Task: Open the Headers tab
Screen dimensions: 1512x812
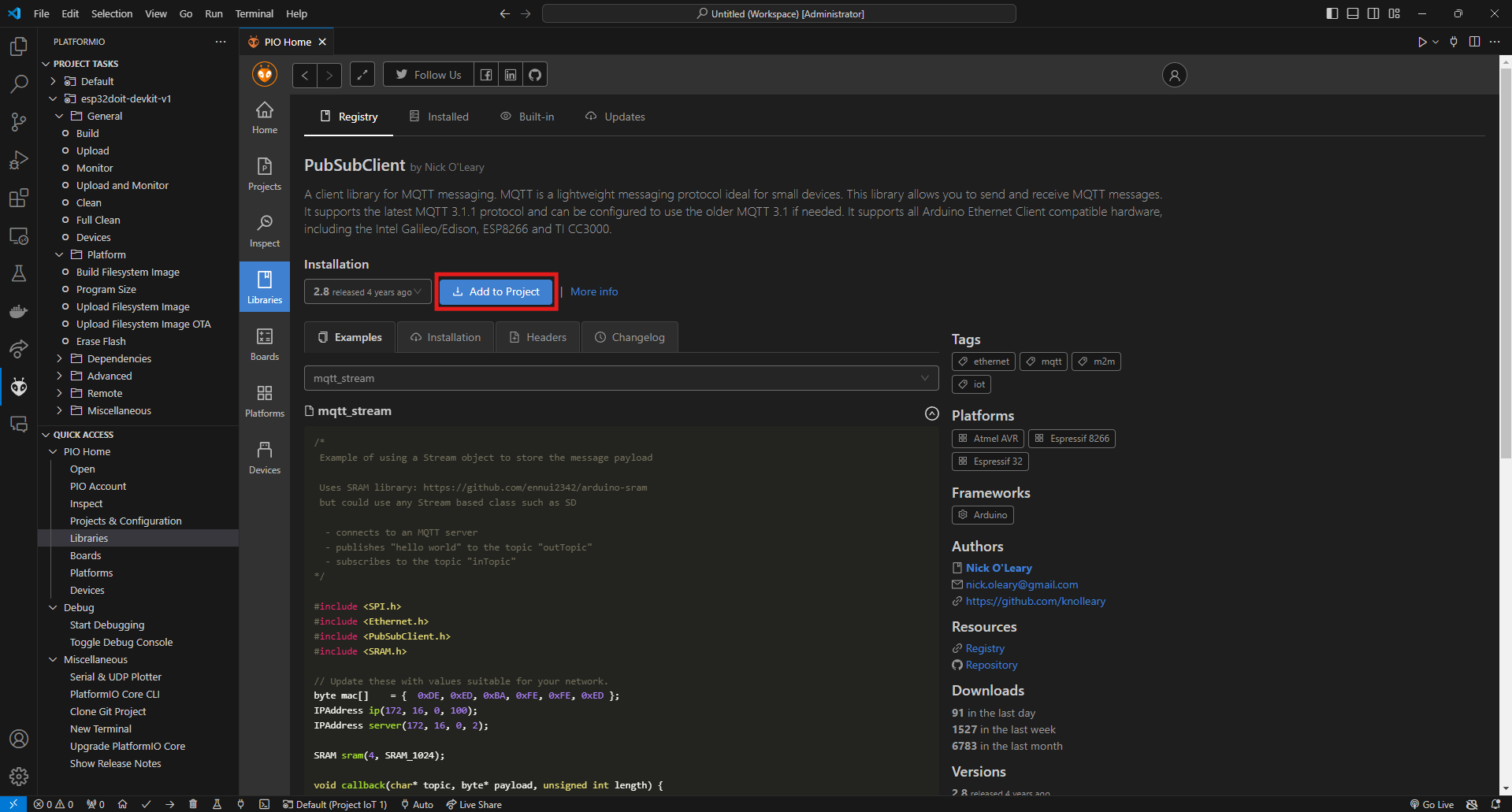Action: (538, 337)
